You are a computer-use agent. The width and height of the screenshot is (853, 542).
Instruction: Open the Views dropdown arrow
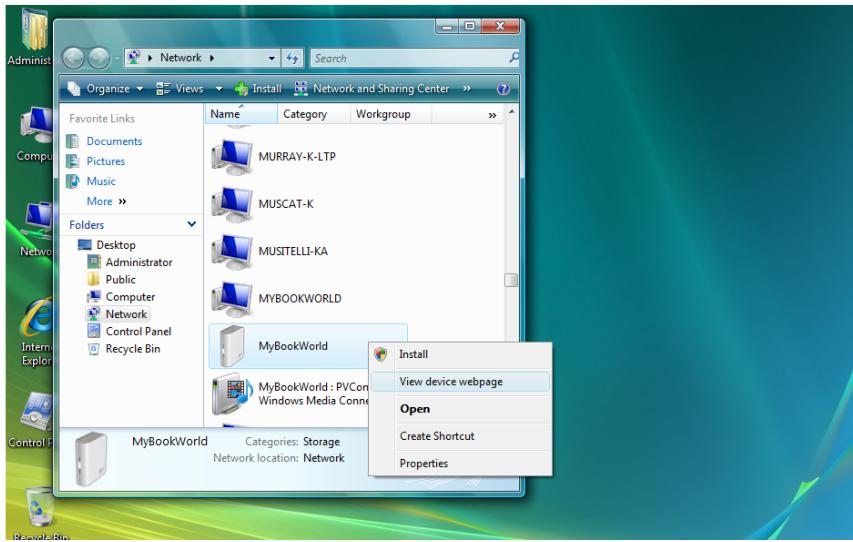(219, 89)
